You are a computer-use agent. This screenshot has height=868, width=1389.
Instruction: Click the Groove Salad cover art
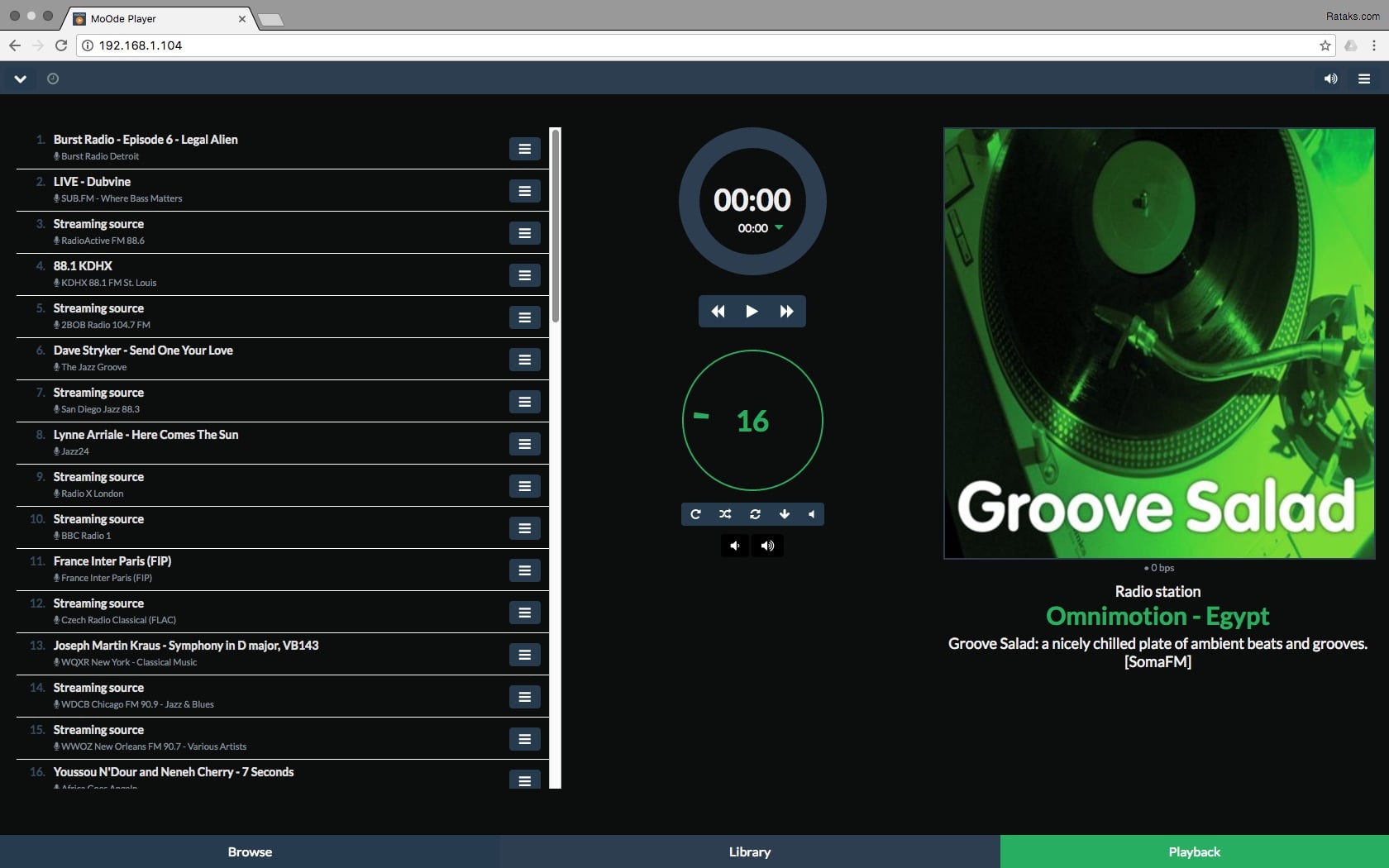[x=1159, y=343]
